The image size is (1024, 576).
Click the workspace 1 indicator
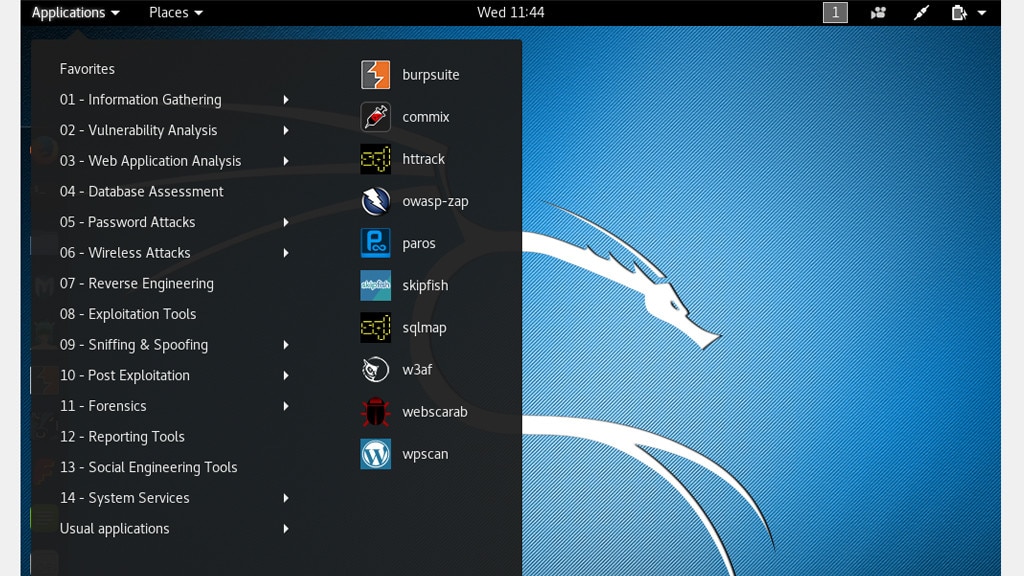tap(835, 12)
